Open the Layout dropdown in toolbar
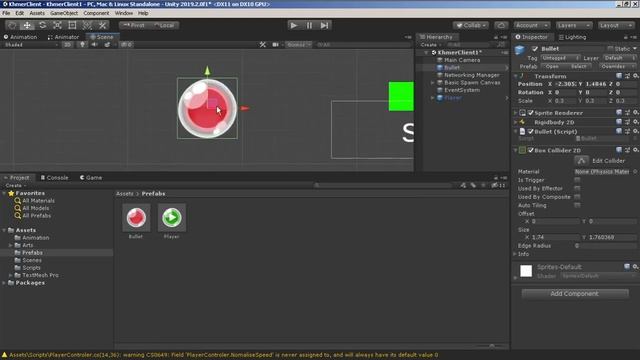640x360 pixels. pos(615,25)
